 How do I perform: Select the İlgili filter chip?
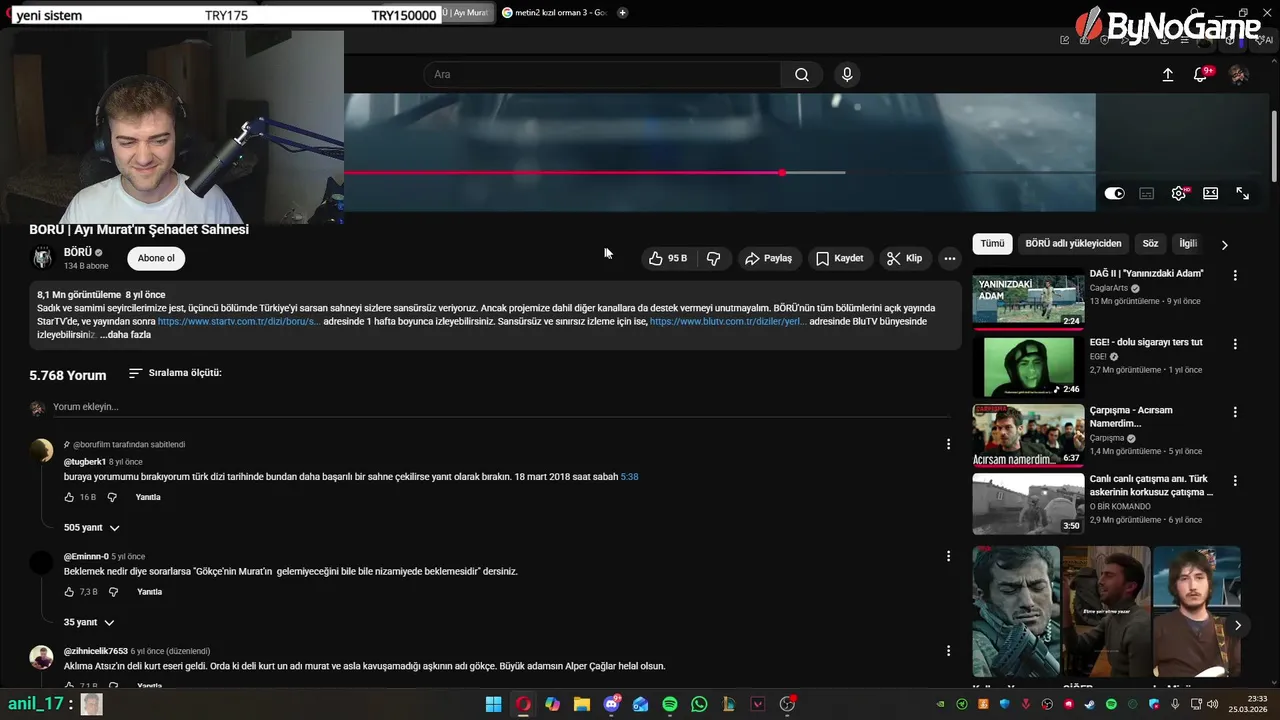(x=1188, y=244)
